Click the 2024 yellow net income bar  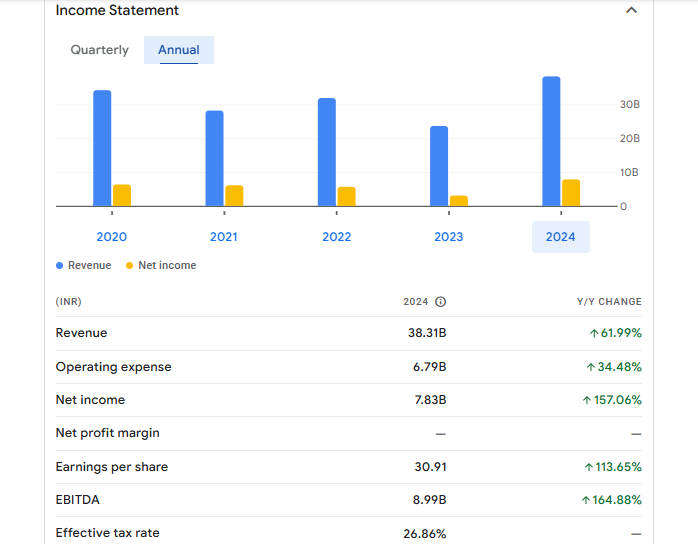coord(571,193)
